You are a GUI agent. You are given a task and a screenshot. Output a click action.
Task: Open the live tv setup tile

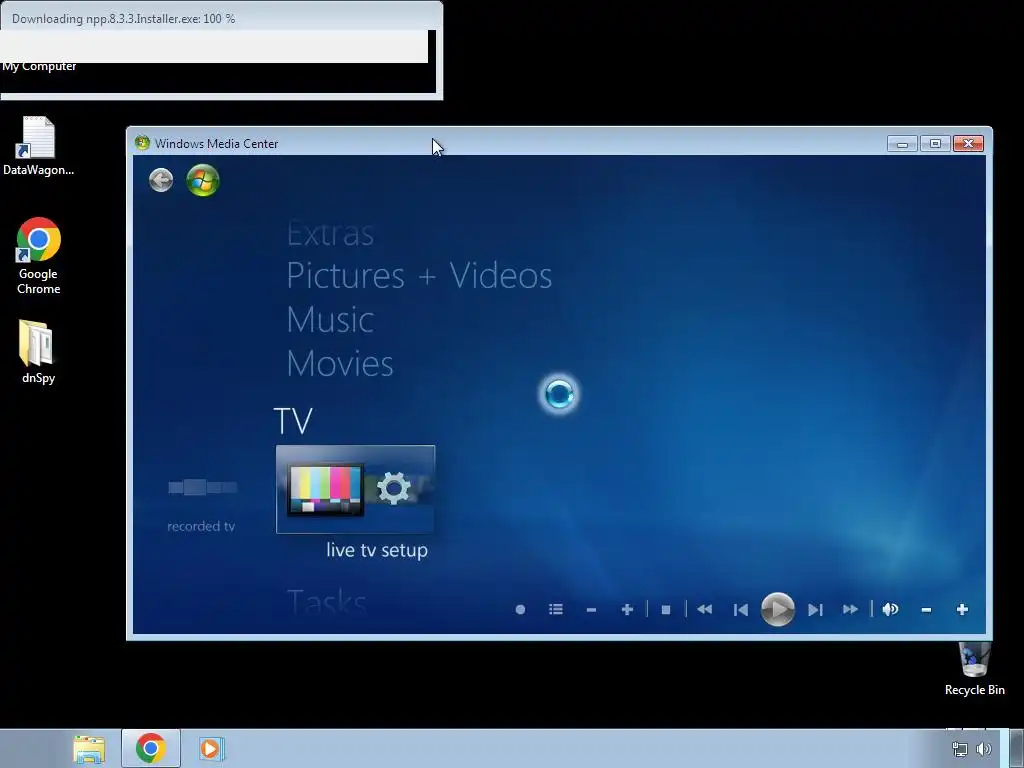(355, 489)
